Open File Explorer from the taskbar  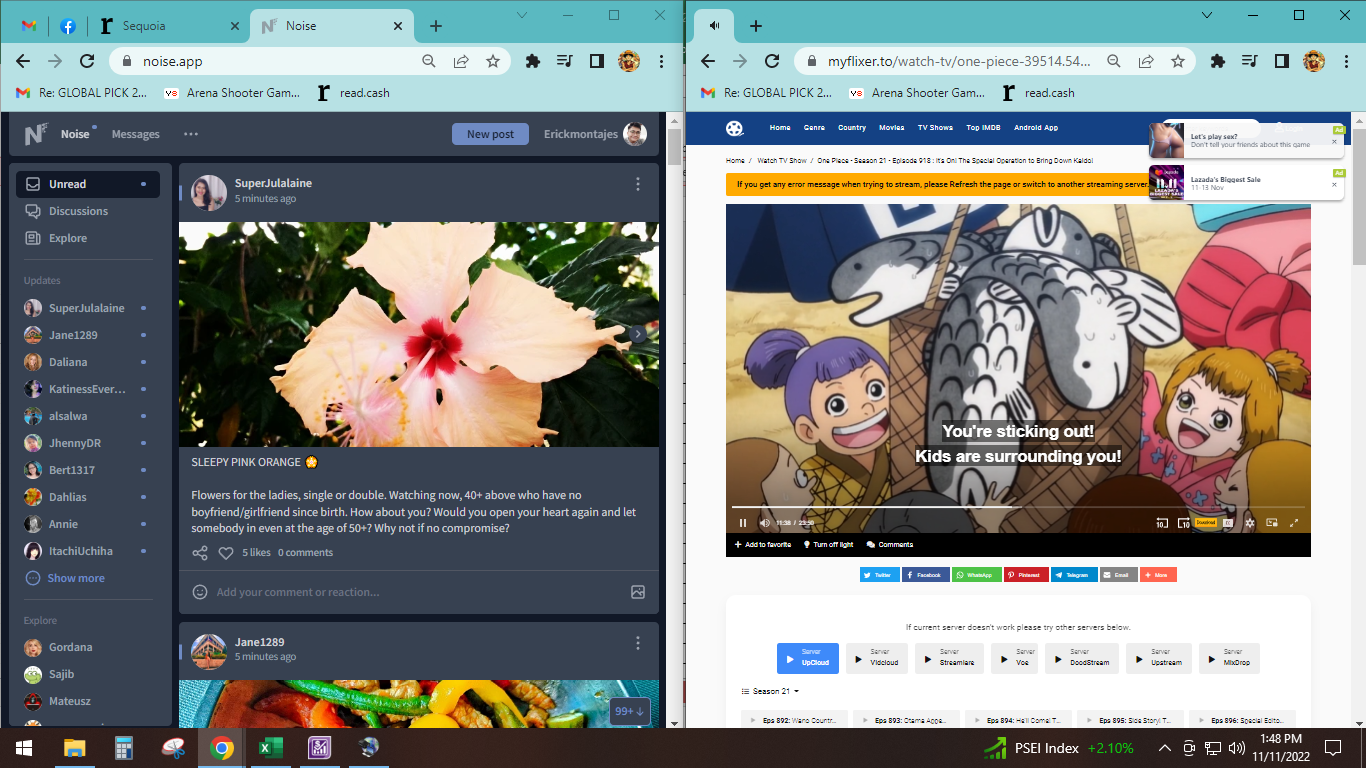pyautogui.click(x=75, y=748)
